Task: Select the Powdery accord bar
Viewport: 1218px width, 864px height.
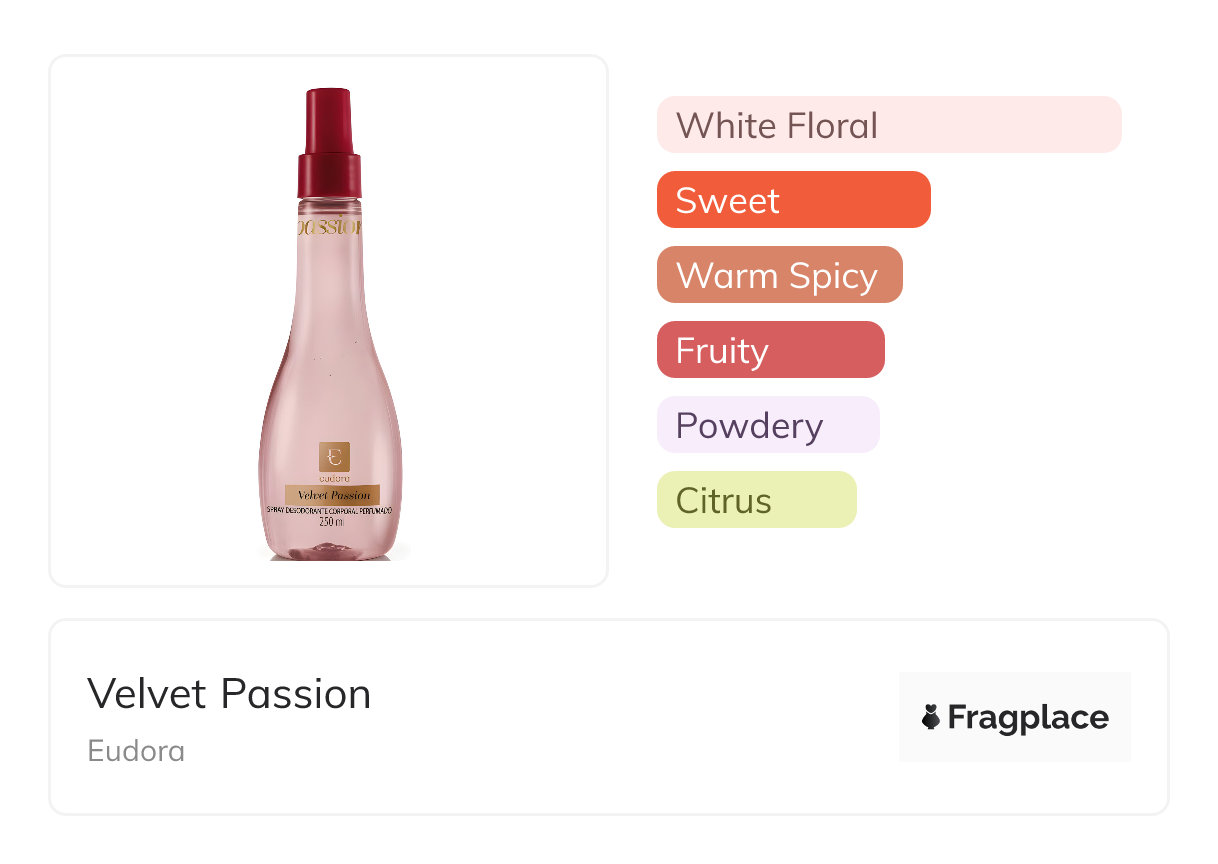Action: (x=767, y=425)
